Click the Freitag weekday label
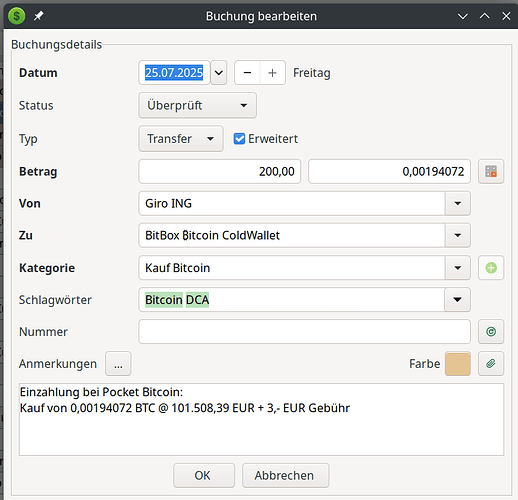Image resolution: width=518 pixels, height=500 pixels. click(312, 73)
